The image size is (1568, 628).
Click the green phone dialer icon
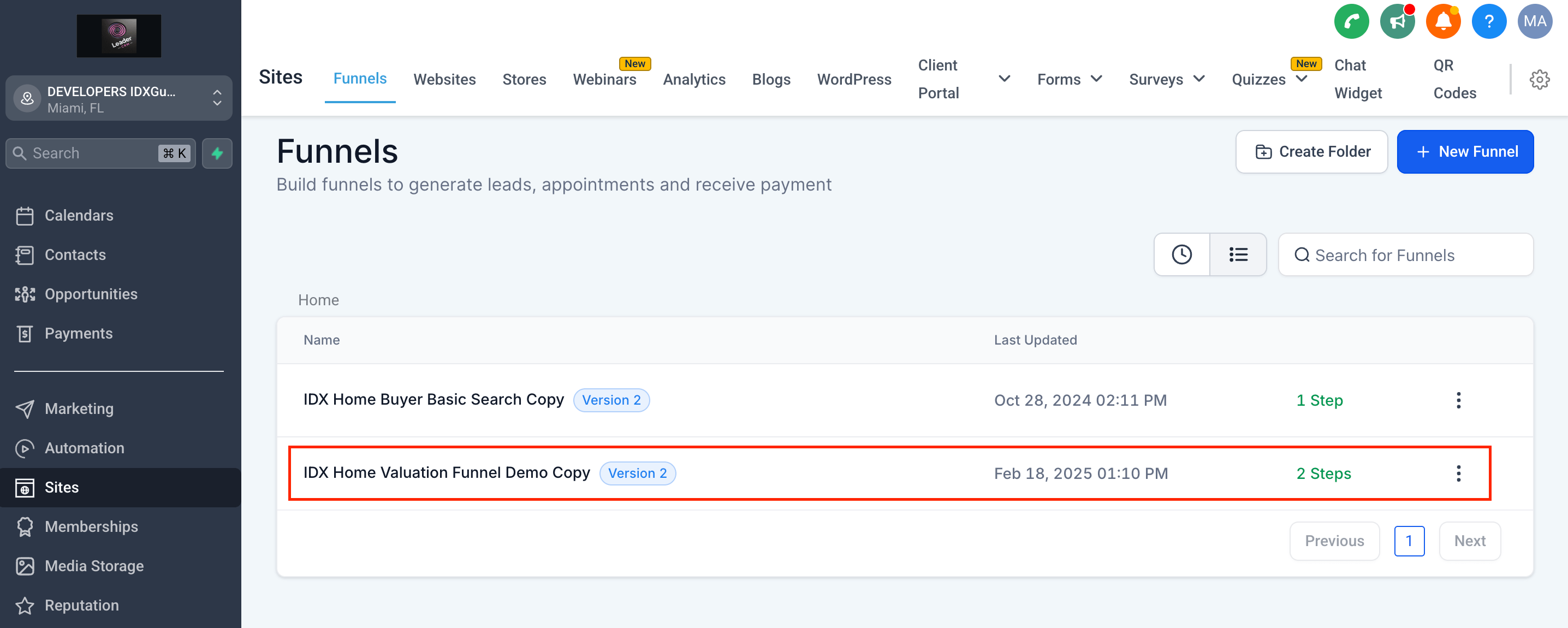pyautogui.click(x=1351, y=22)
